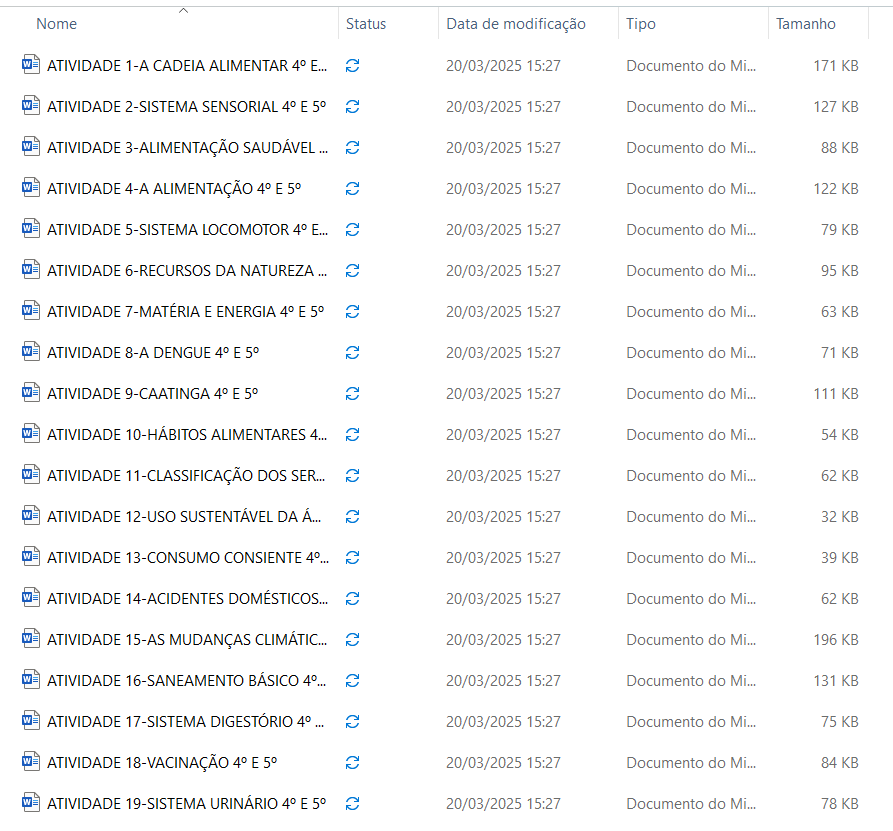Click modification date of ATIVIDADE 4-A ALIMENTAÇÃO

503,189
